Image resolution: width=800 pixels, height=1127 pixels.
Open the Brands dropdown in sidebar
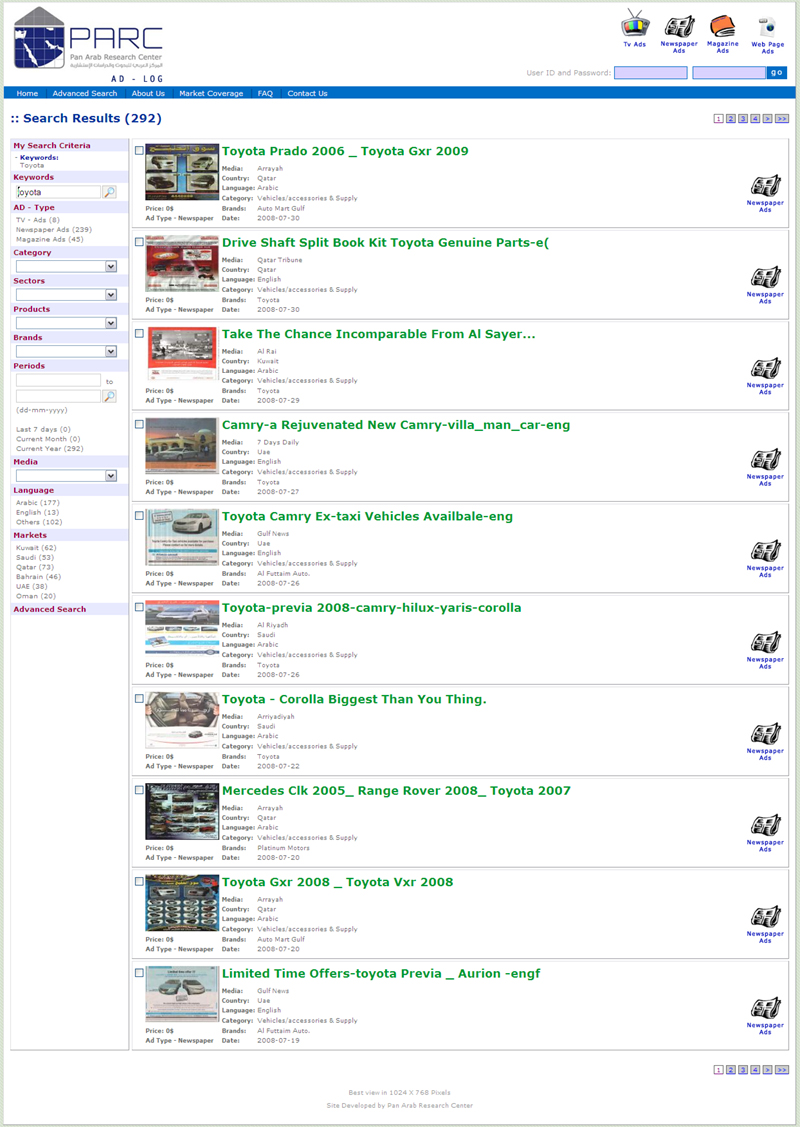click(x=66, y=351)
